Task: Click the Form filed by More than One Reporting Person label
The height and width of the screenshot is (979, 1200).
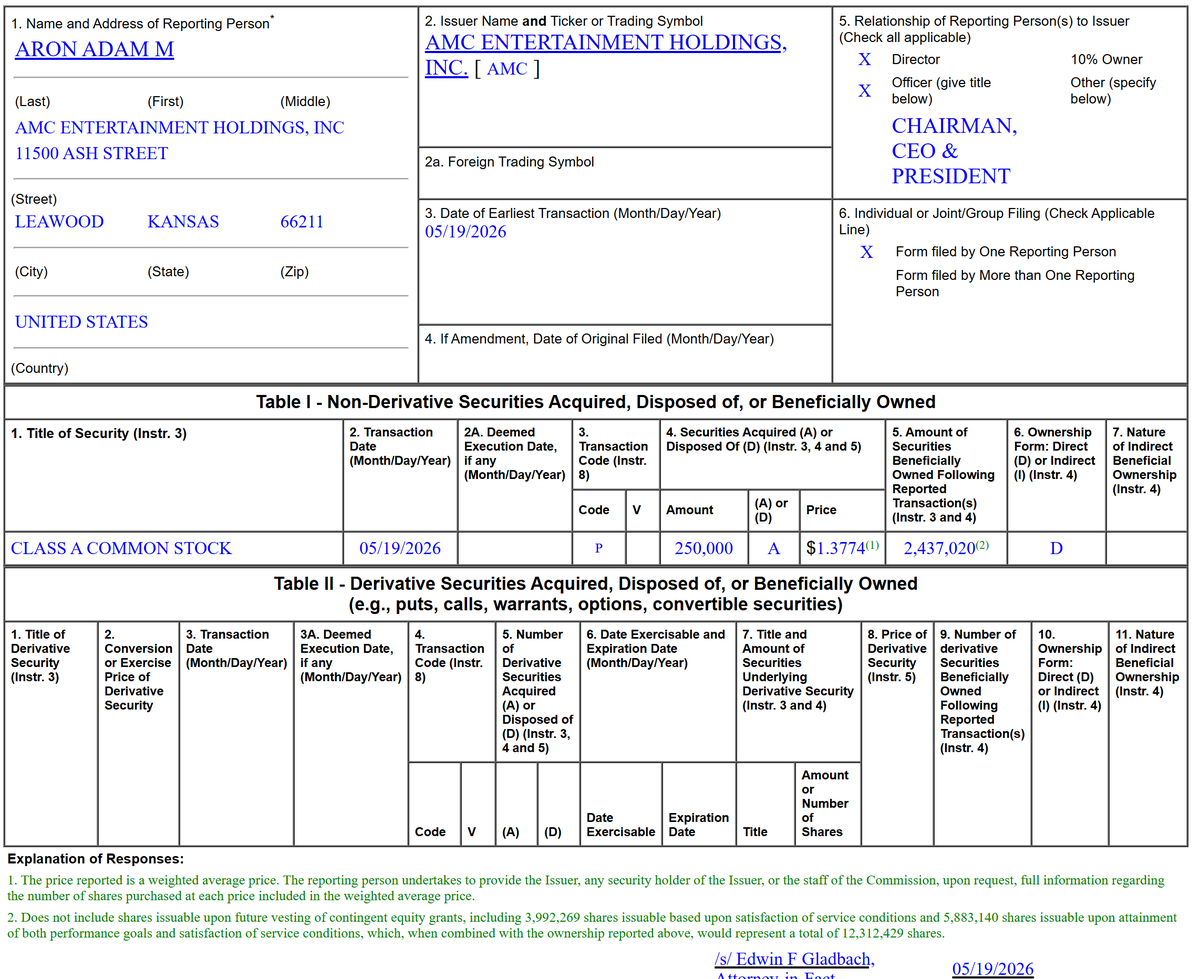Action: click(x=1015, y=283)
